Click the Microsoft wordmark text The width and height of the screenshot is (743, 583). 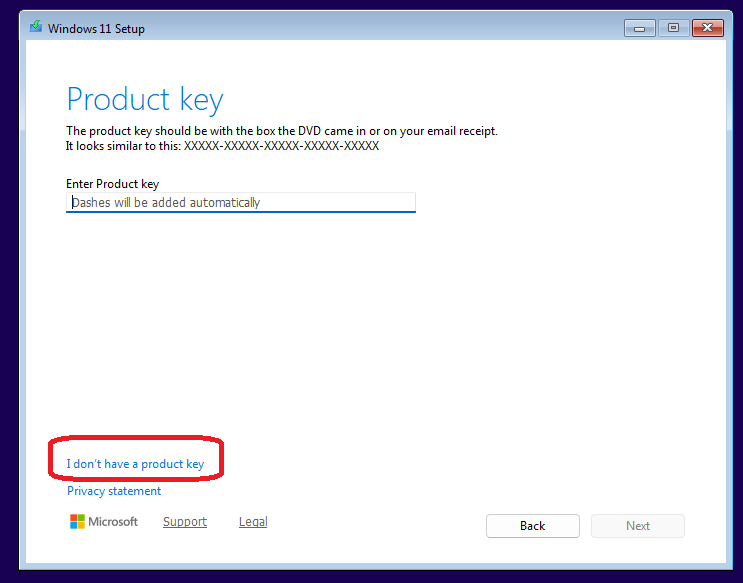tap(113, 522)
